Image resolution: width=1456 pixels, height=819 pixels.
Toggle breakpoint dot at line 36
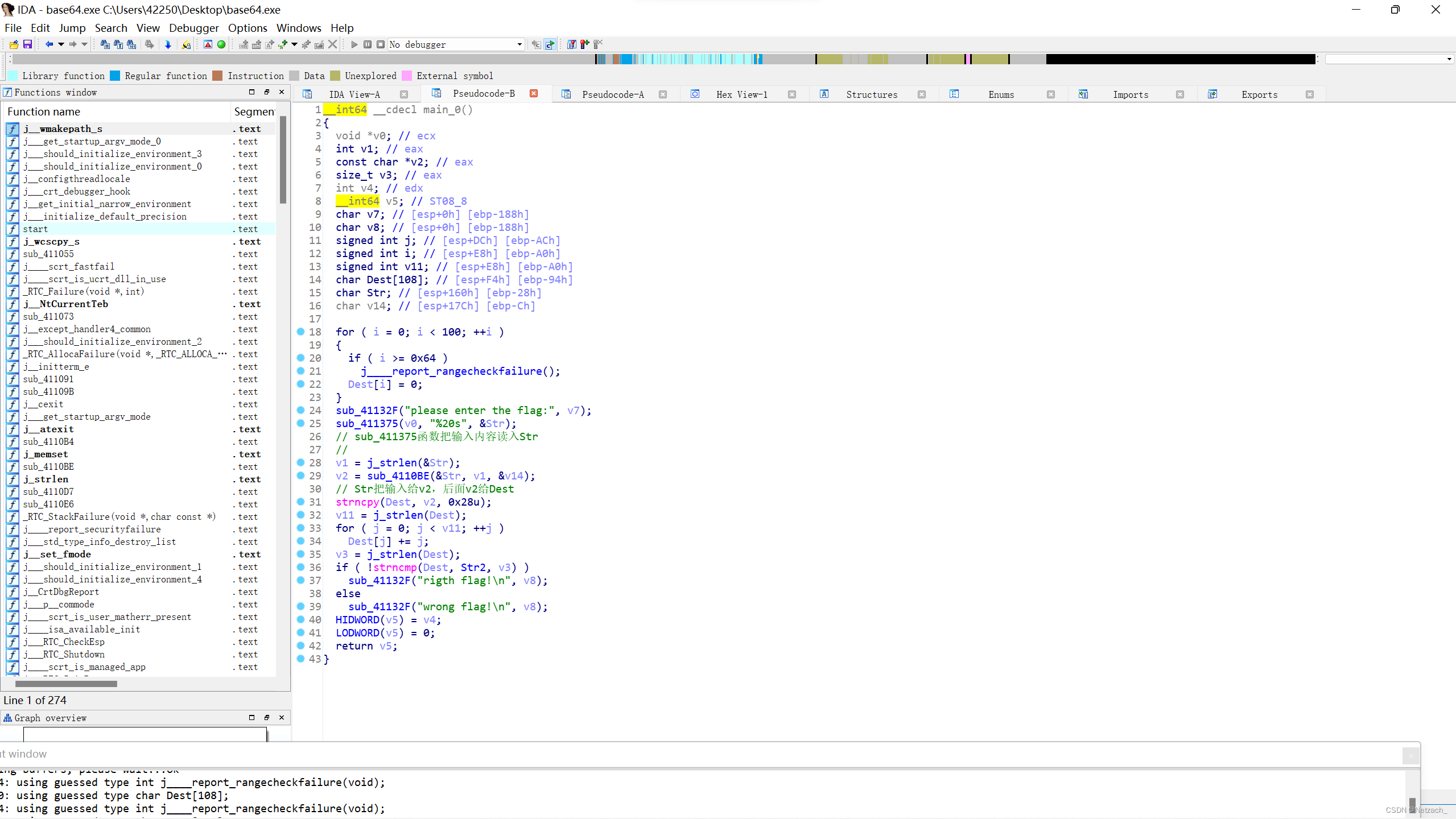tap(301, 567)
